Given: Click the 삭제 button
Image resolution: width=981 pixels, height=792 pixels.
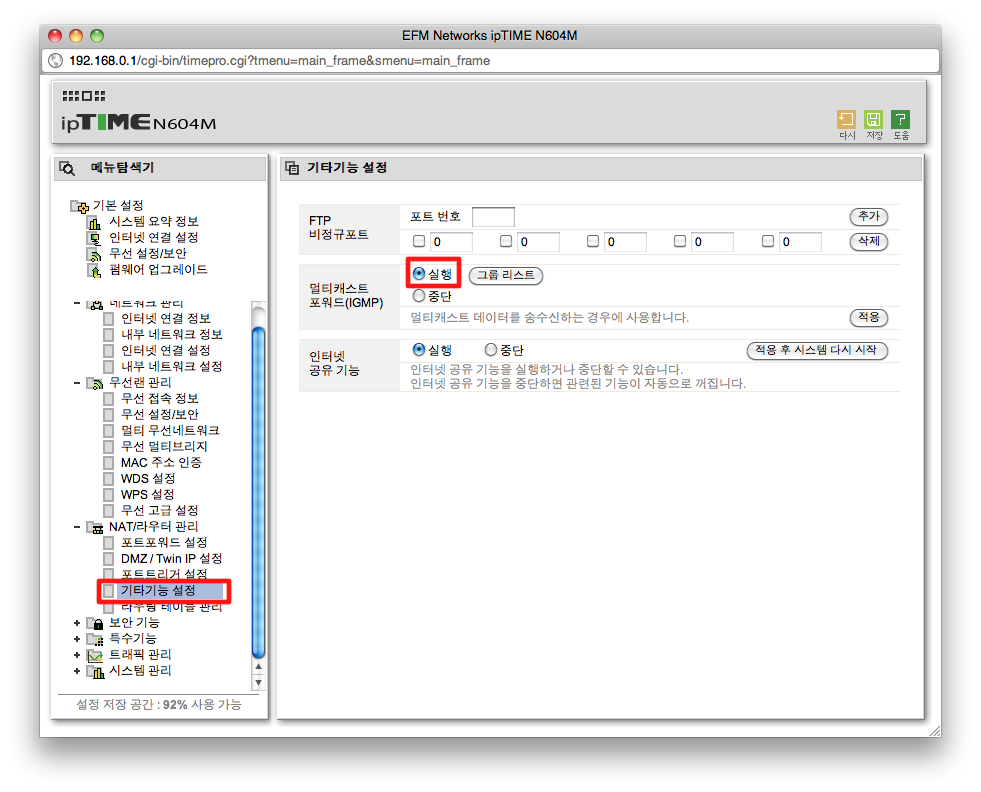Looking at the screenshot, I should pos(868,241).
